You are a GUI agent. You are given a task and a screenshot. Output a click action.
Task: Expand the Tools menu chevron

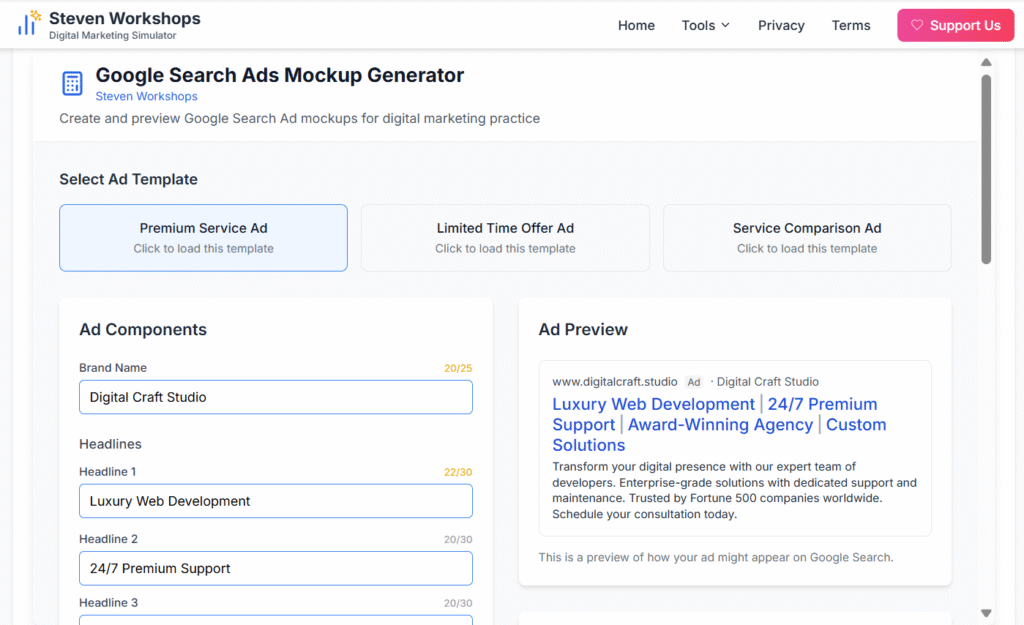coord(725,25)
